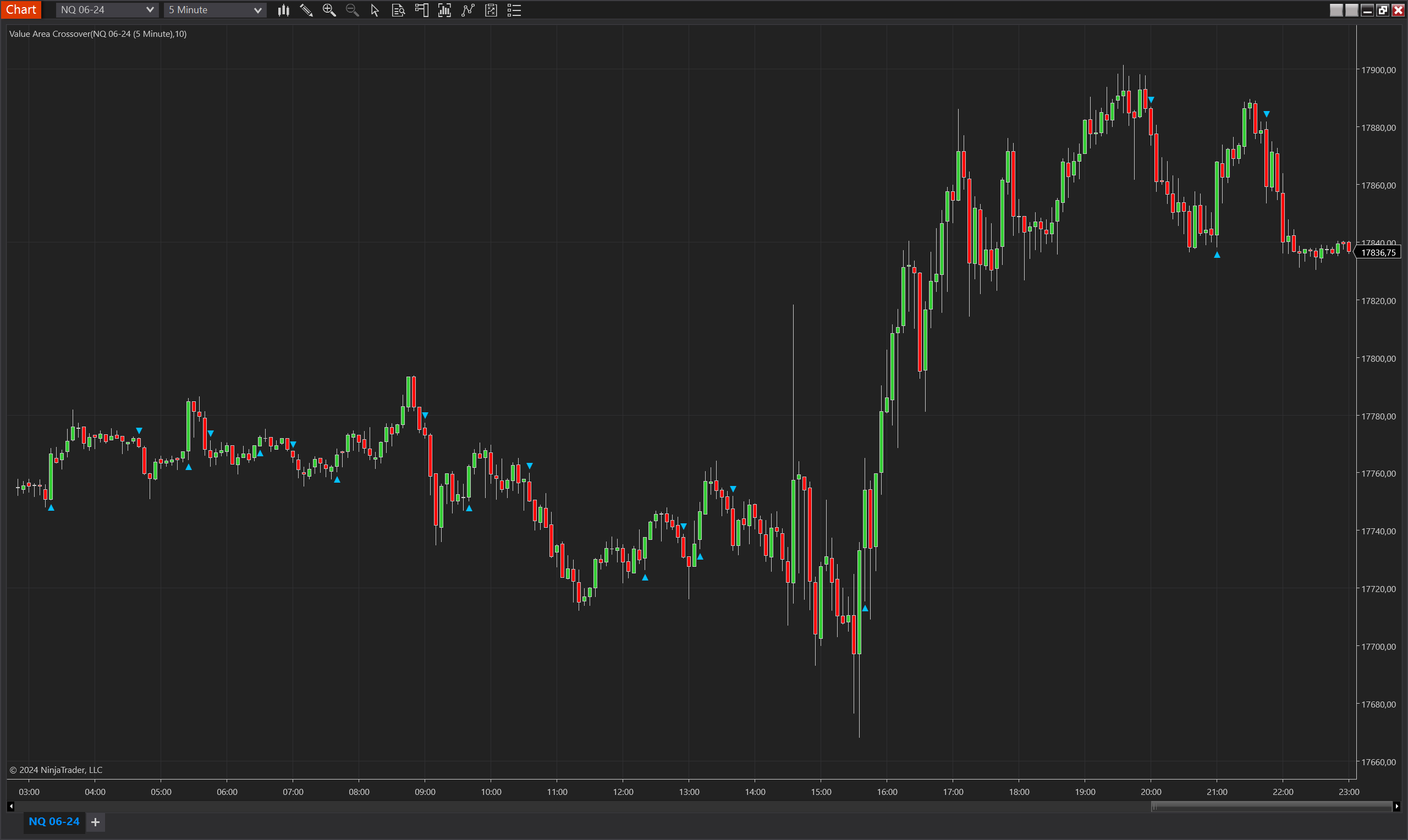Select the cyan down-triangle marker at 20:00
This screenshot has width=1408, height=840.
coord(1151,100)
